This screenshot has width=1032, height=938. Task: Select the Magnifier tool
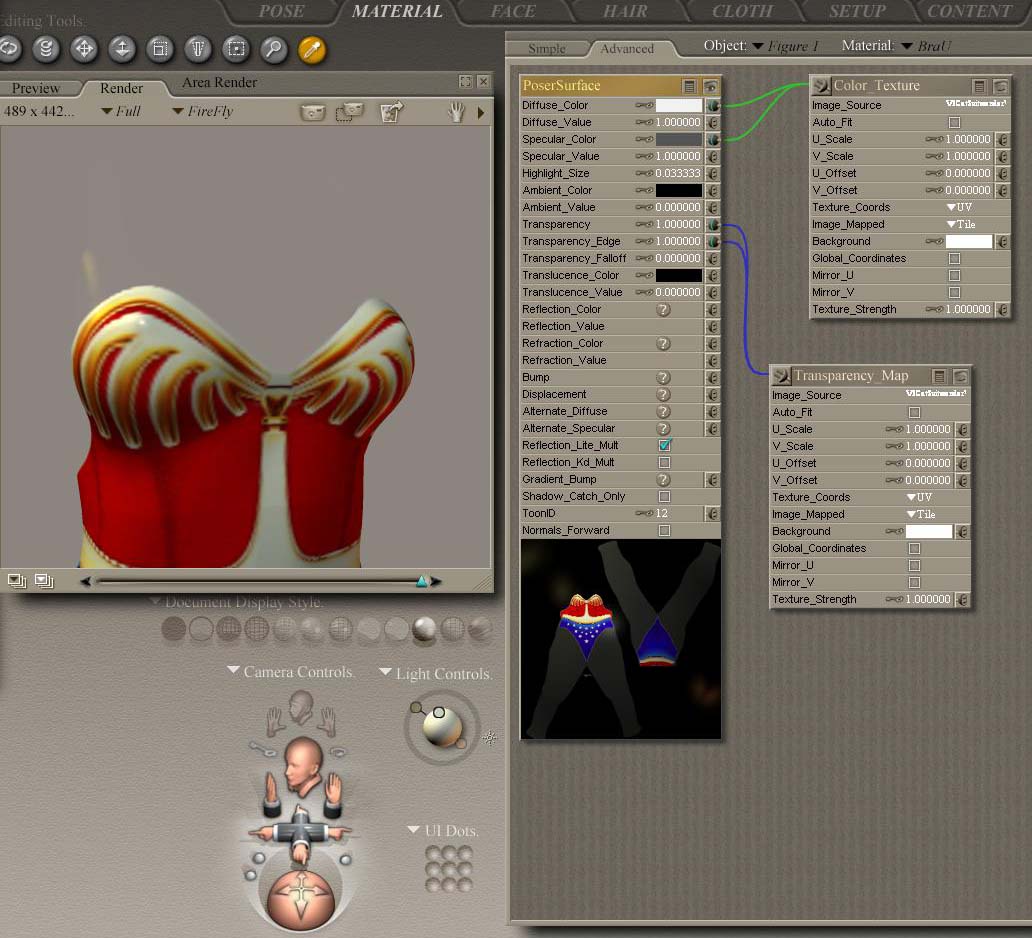point(273,48)
